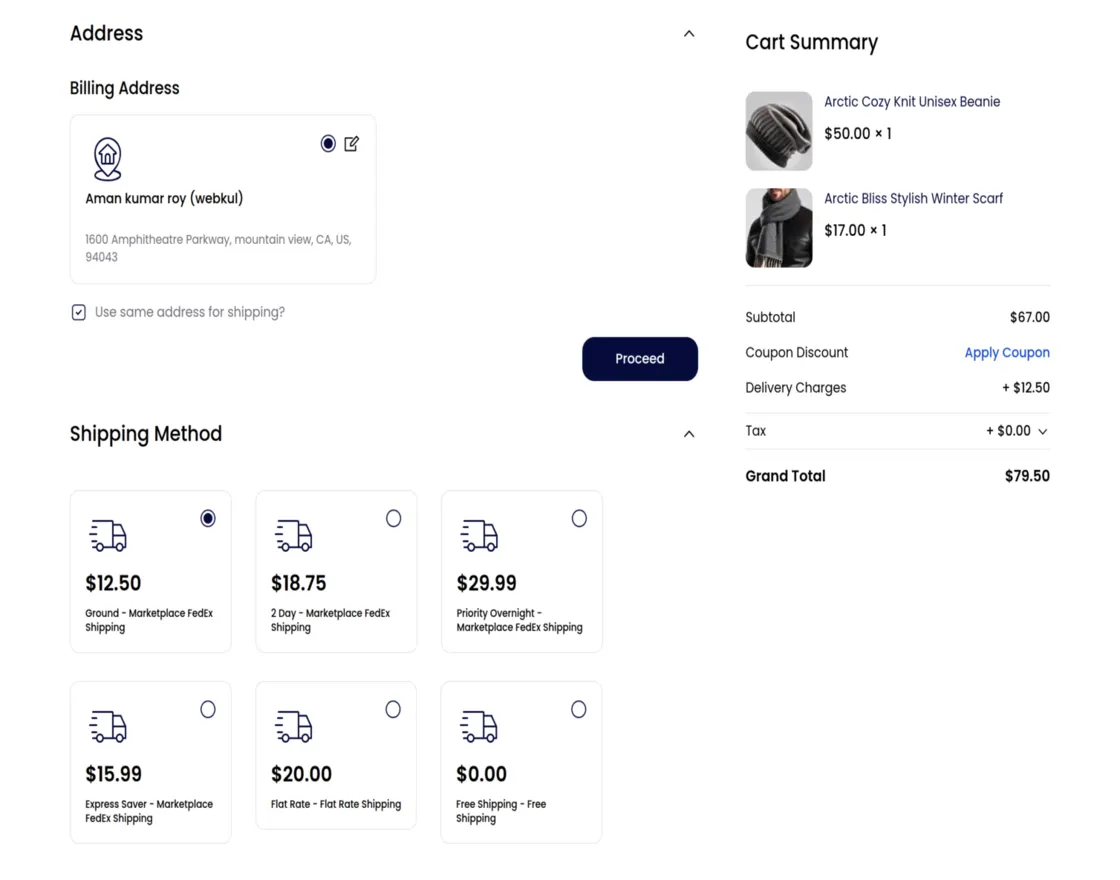Click the Shipping Method heading
This screenshot has height=880, width=1120.
146,434
